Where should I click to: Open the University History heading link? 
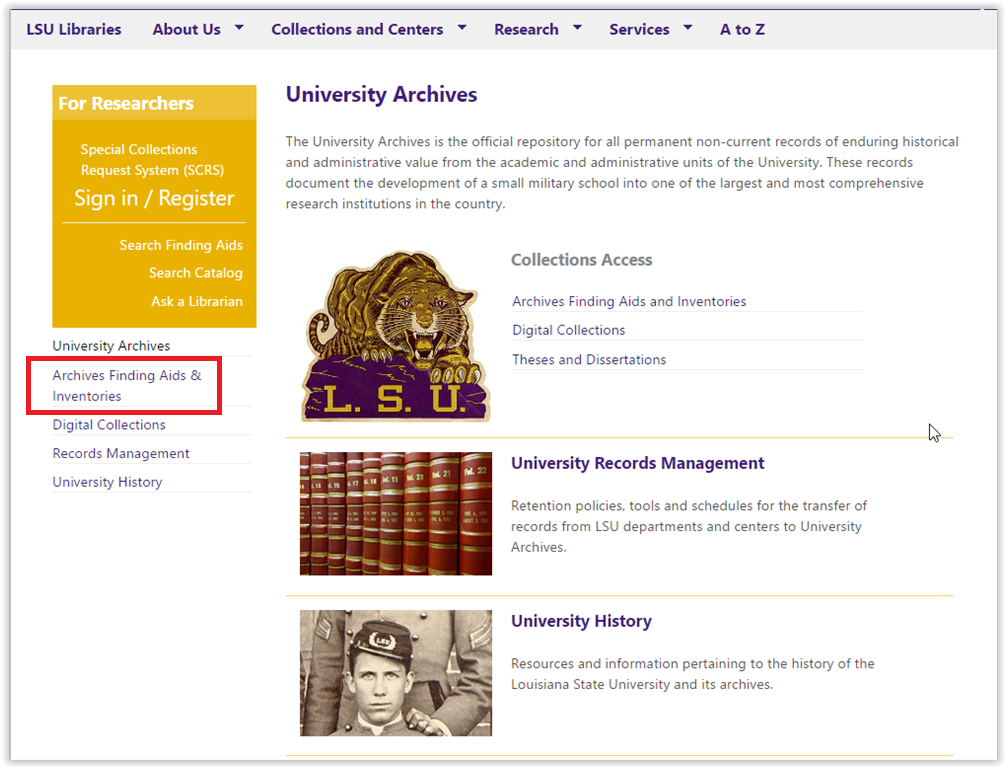tap(581, 621)
